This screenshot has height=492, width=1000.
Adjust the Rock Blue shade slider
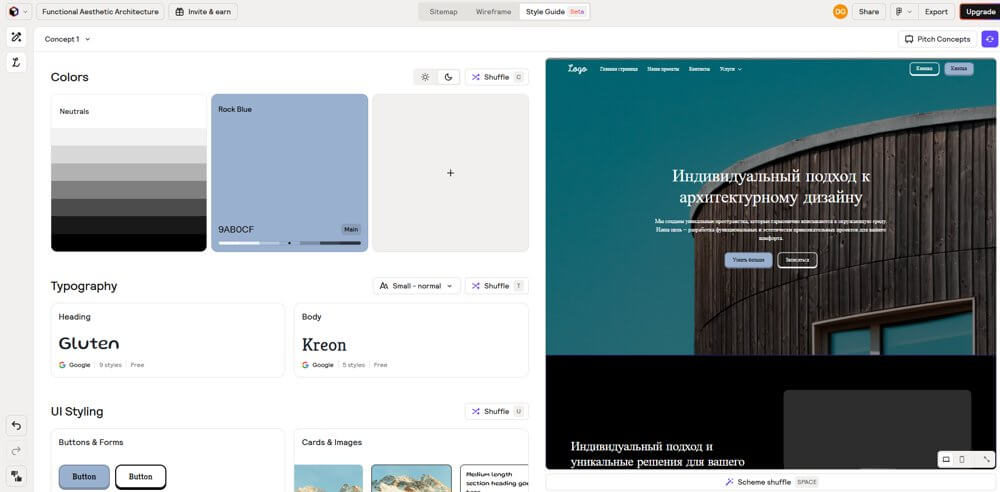(290, 243)
